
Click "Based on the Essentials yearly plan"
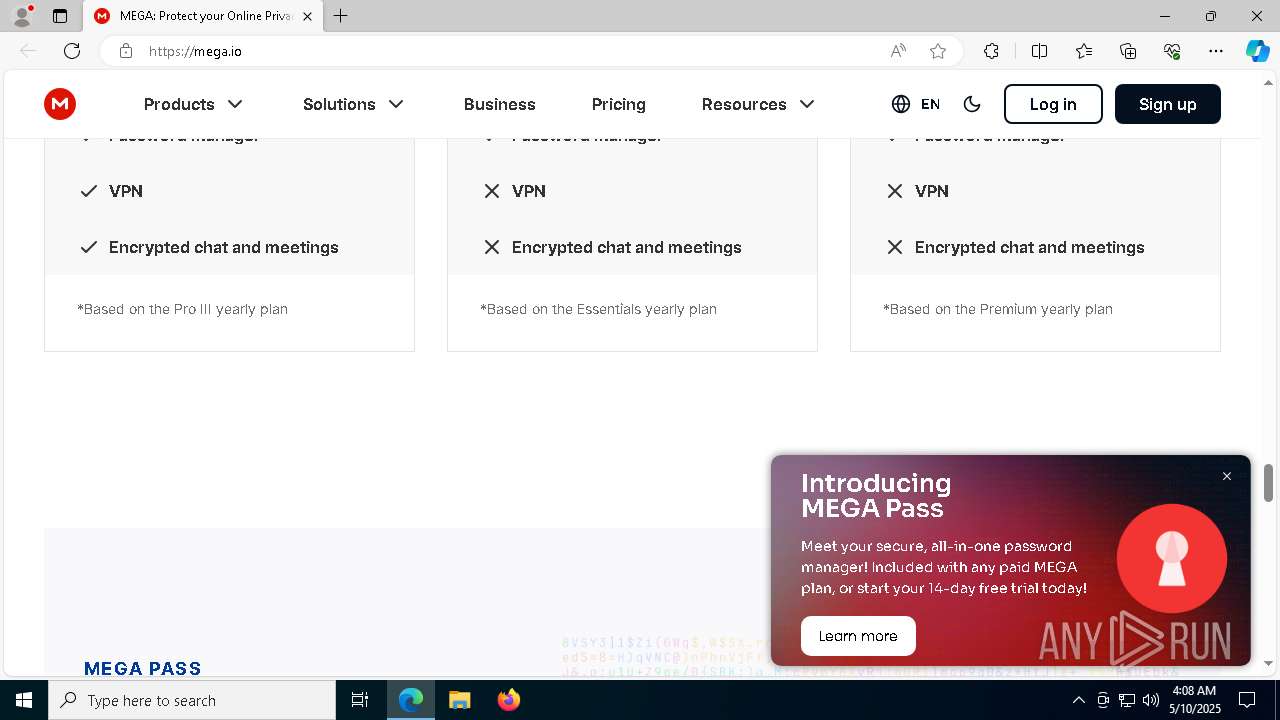tap(598, 309)
